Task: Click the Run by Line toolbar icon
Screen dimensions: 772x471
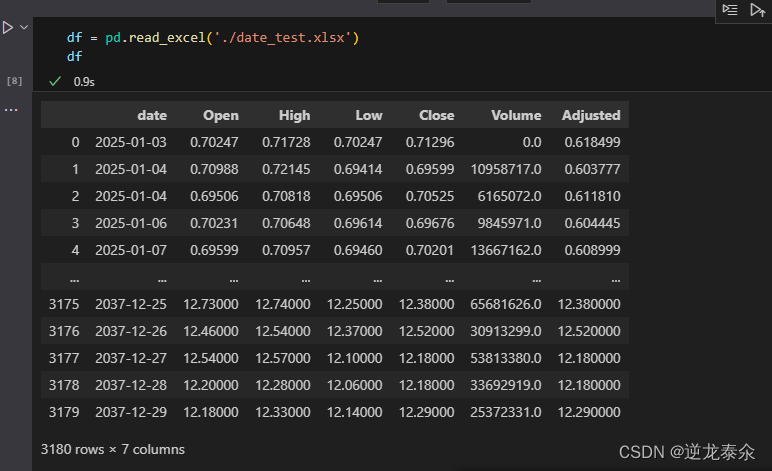Action: coord(730,9)
